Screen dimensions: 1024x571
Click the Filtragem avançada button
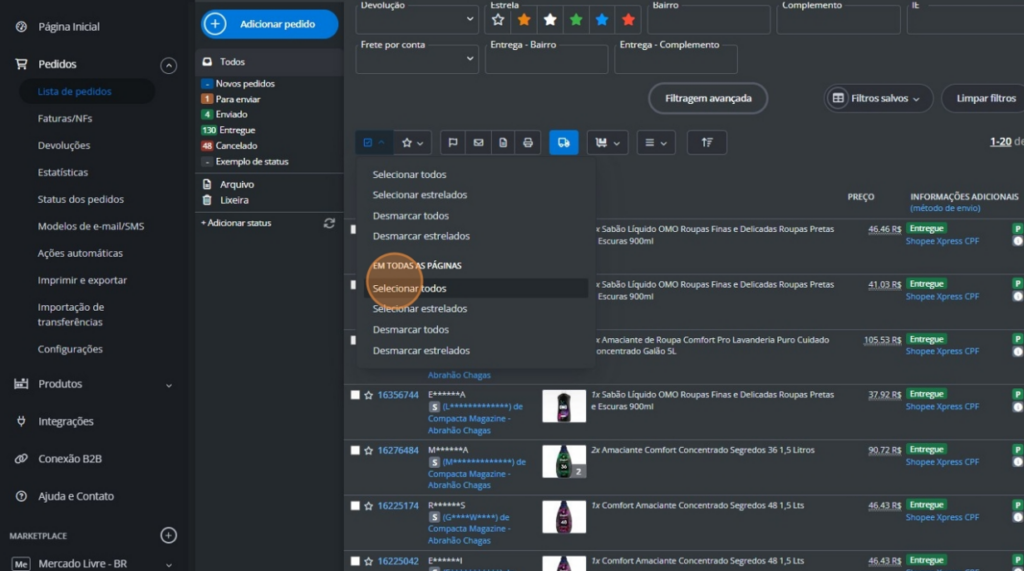[708, 98]
